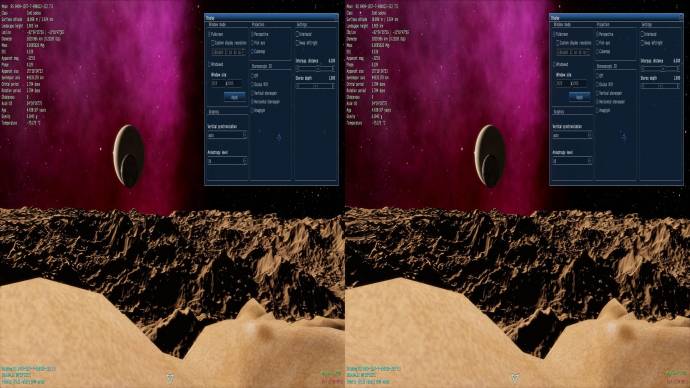The width and height of the screenshot is (690, 388).
Task: Open display resolution dropdown in right-eye dialog
Action: point(574,52)
